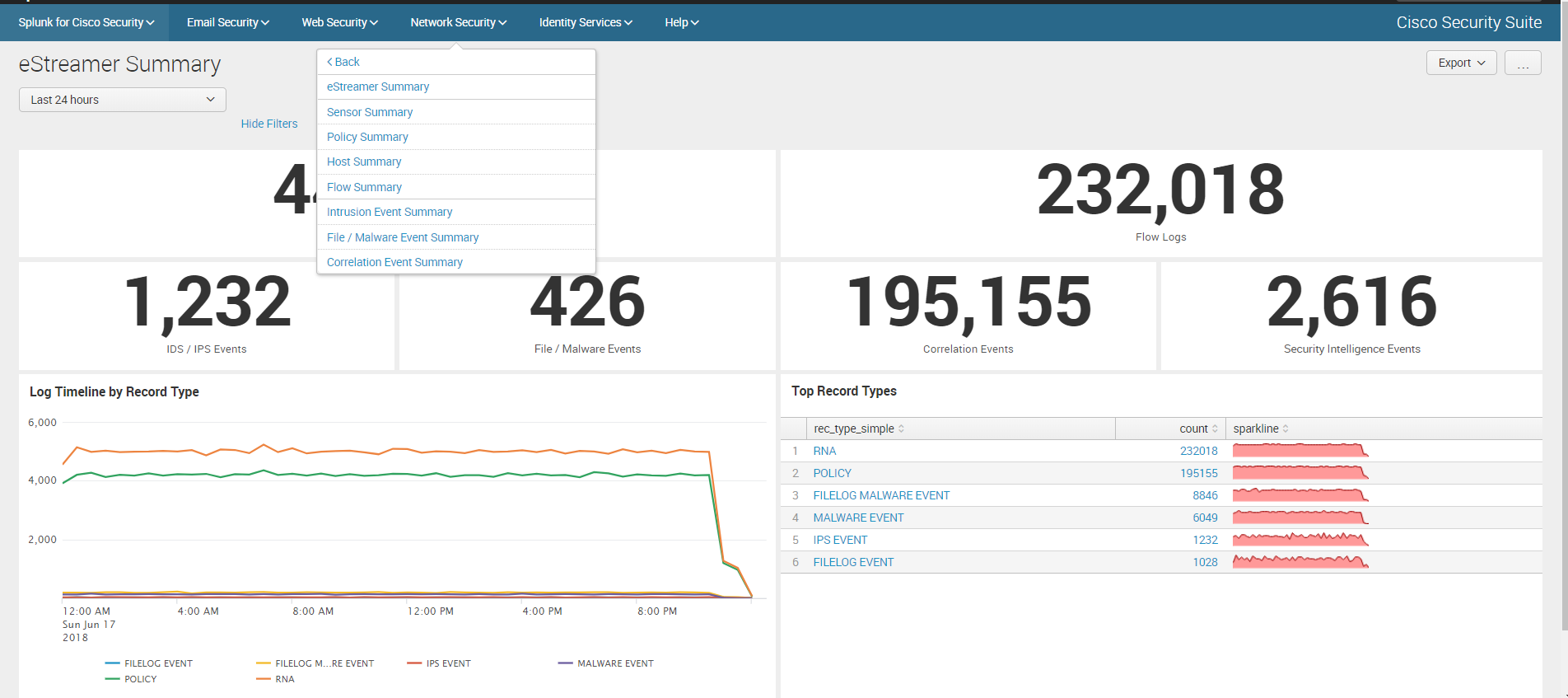Click count value 6049
Image resolution: width=1568 pixels, height=698 pixels.
(x=1205, y=518)
